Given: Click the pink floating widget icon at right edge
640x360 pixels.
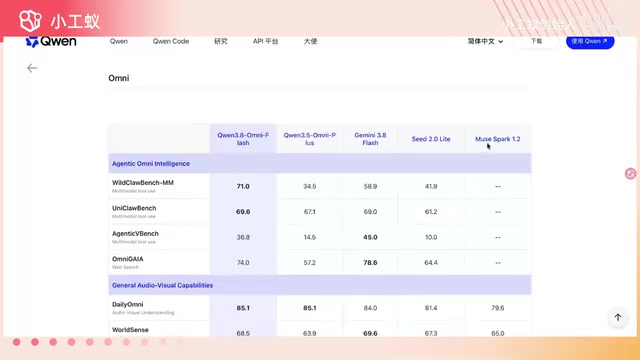Looking at the screenshot, I should click(630, 173).
